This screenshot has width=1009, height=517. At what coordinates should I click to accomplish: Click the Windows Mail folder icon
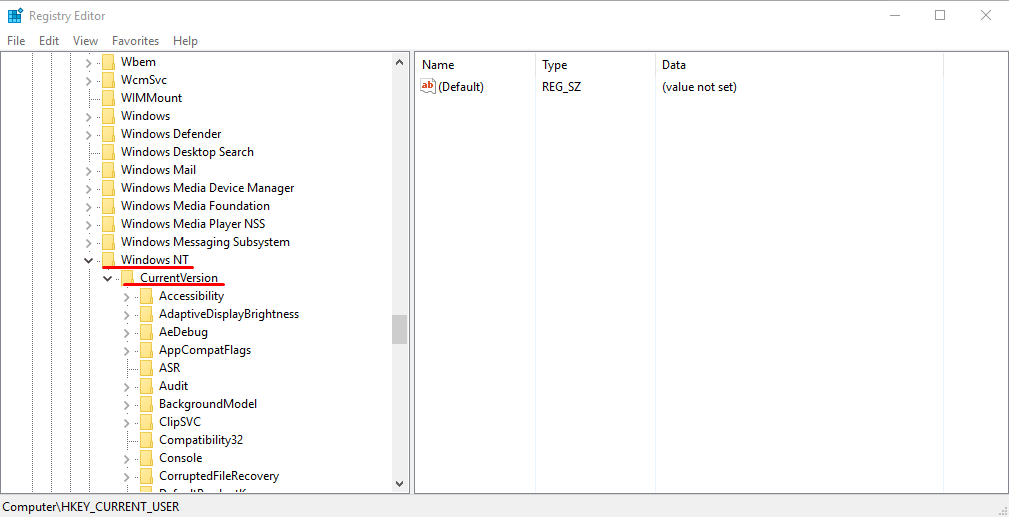109,170
